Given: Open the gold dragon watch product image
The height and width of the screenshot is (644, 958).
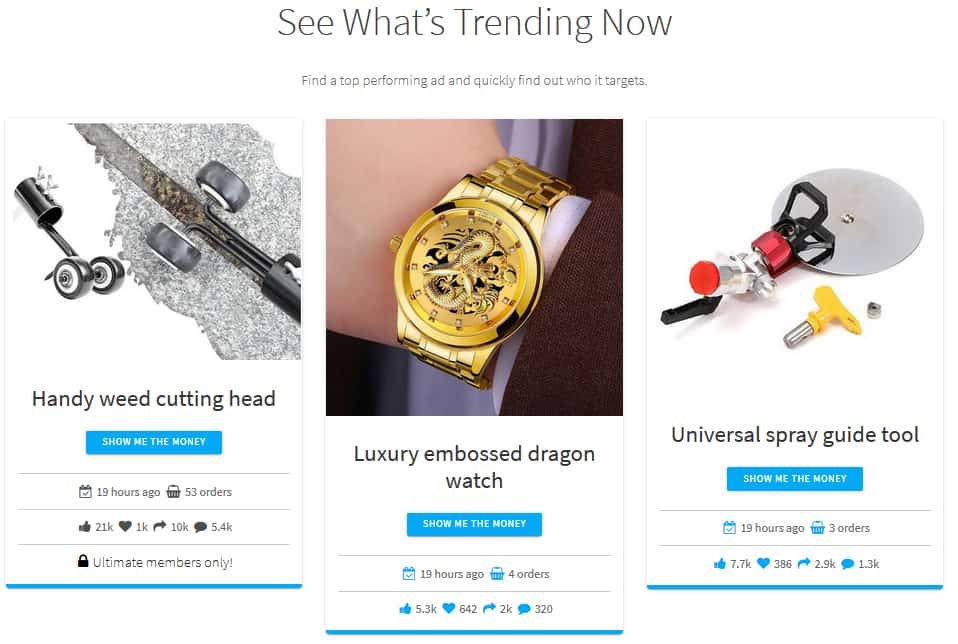Looking at the screenshot, I should (474, 268).
